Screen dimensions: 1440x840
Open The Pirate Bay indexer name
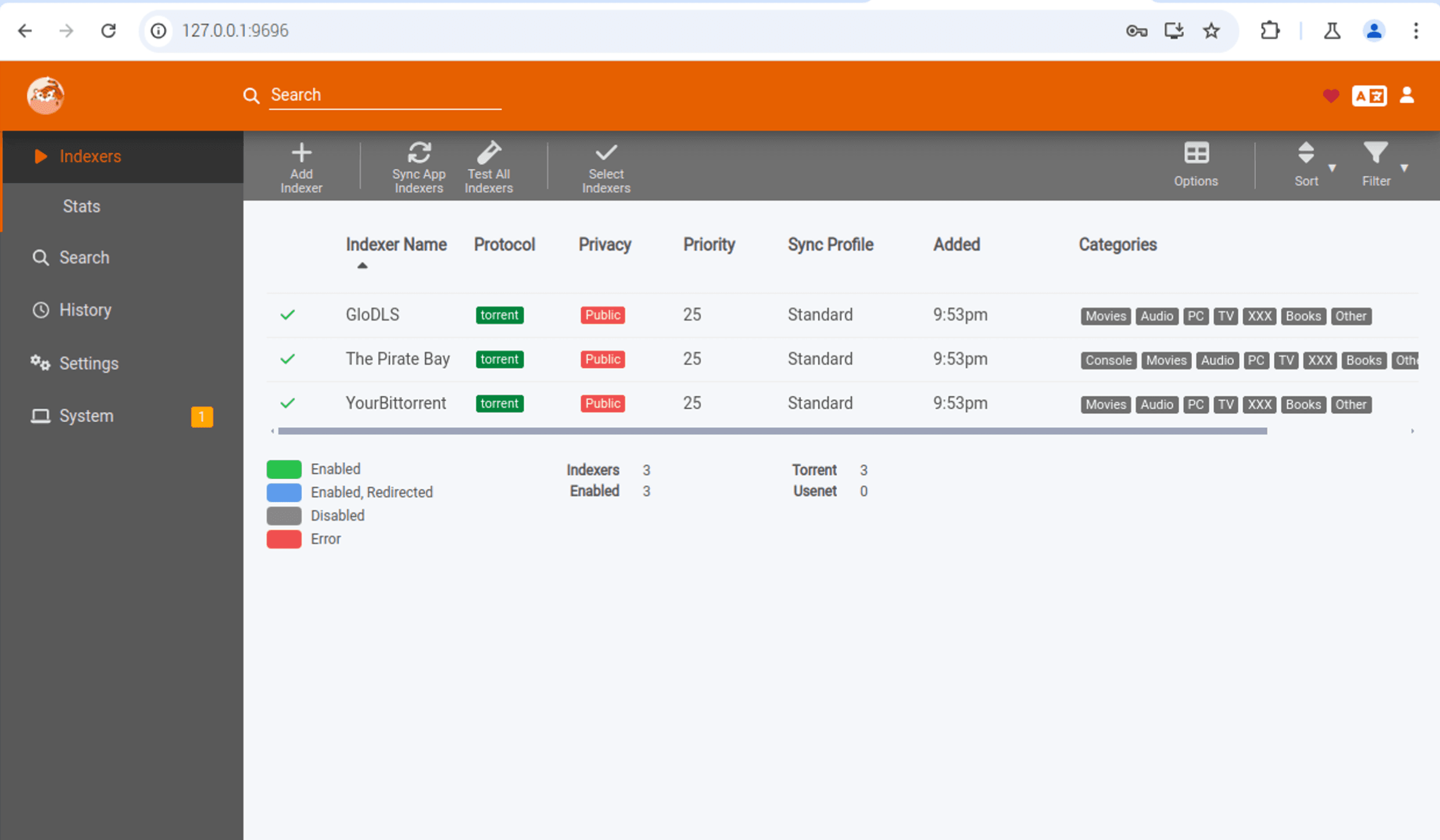point(397,359)
